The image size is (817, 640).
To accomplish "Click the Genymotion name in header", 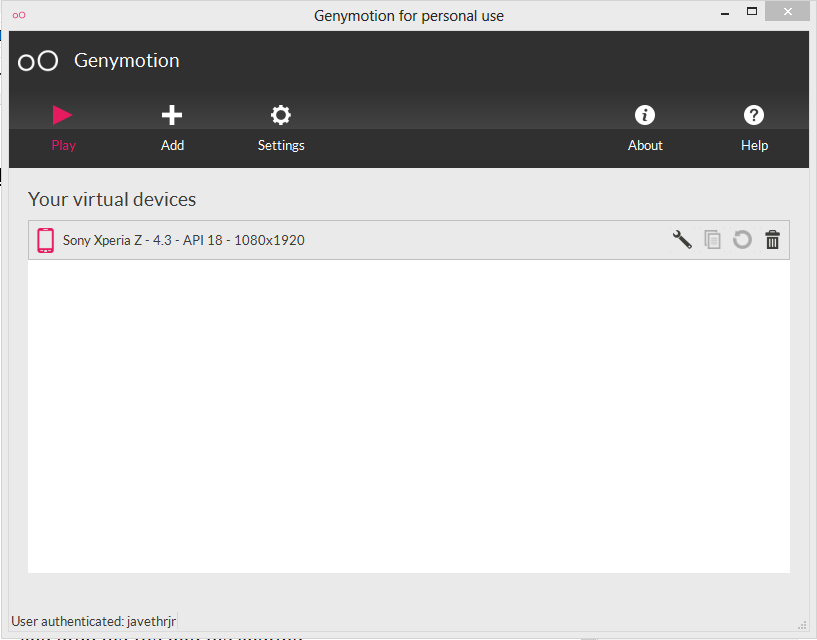I will [x=127, y=60].
